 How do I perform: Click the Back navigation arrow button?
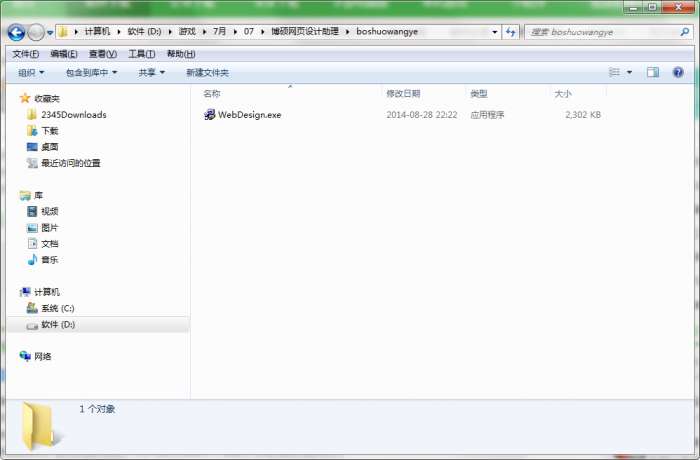pyautogui.click(x=17, y=32)
